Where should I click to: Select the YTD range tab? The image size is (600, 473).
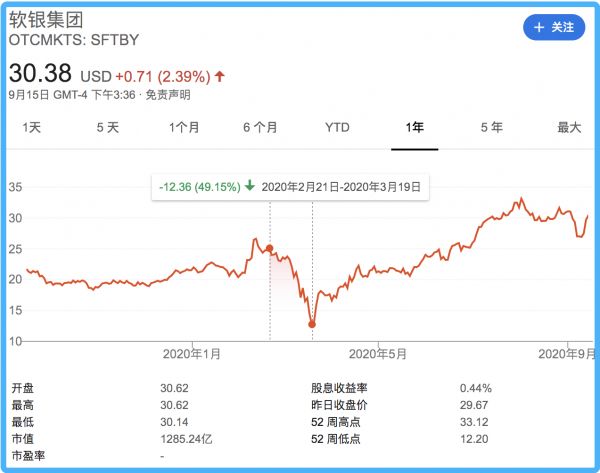pyautogui.click(x=337, y=127)
